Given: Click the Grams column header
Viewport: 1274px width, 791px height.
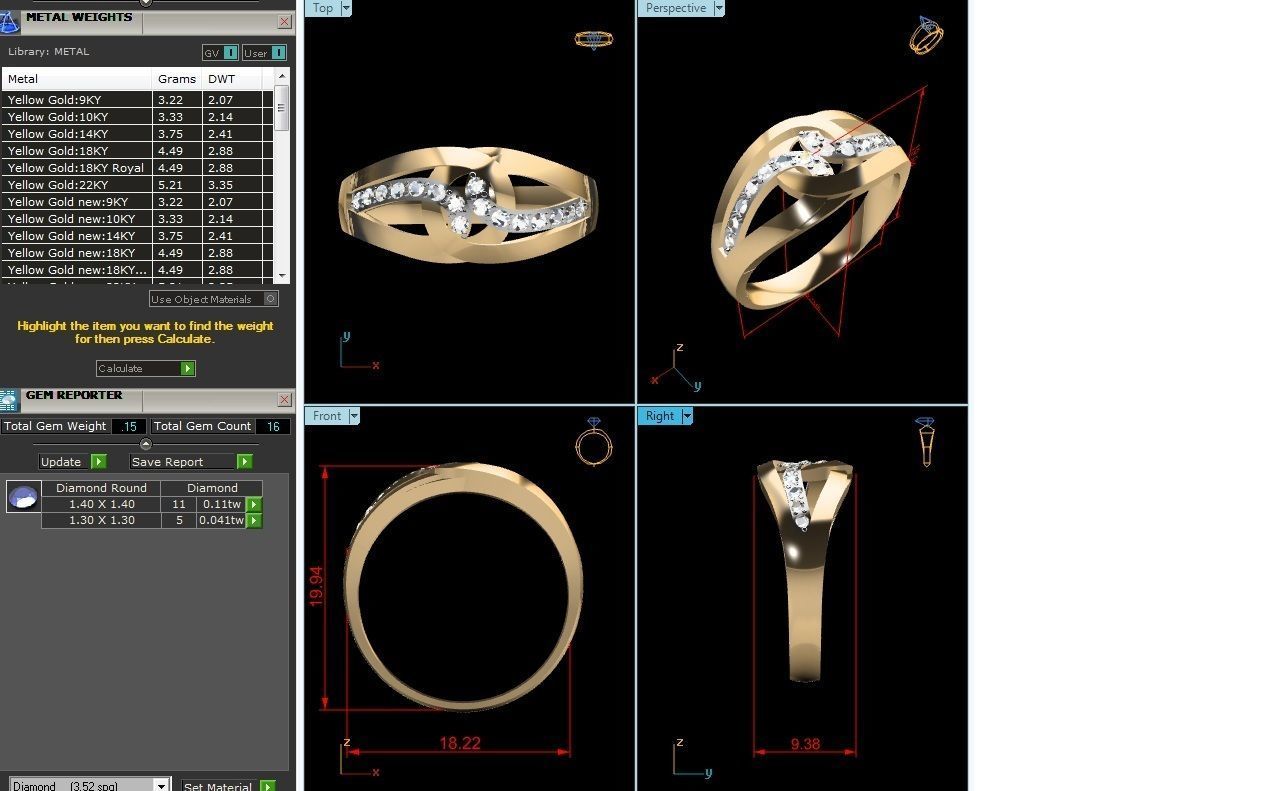Looking at the screenshot, I should (177, 79).
